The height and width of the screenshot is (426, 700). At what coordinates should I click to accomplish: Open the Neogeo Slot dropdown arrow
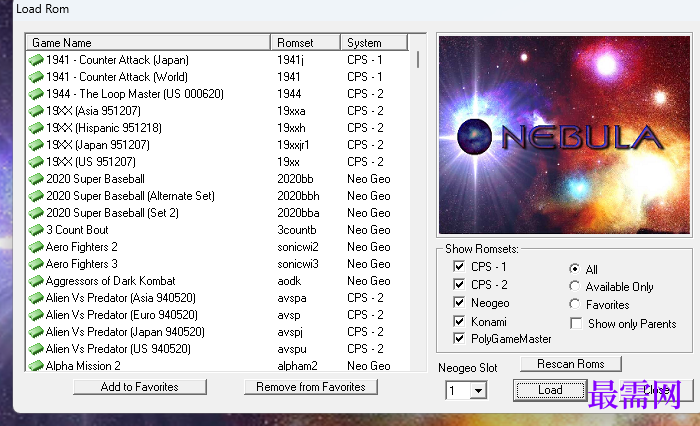point(478,391)
